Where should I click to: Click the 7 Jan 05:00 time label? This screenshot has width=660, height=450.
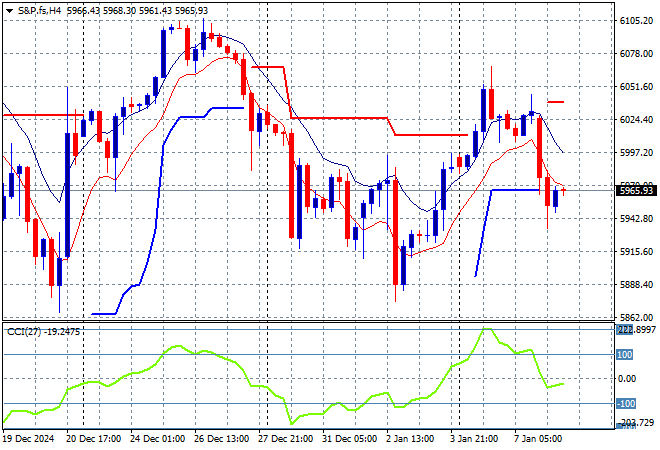coord(540,439)
